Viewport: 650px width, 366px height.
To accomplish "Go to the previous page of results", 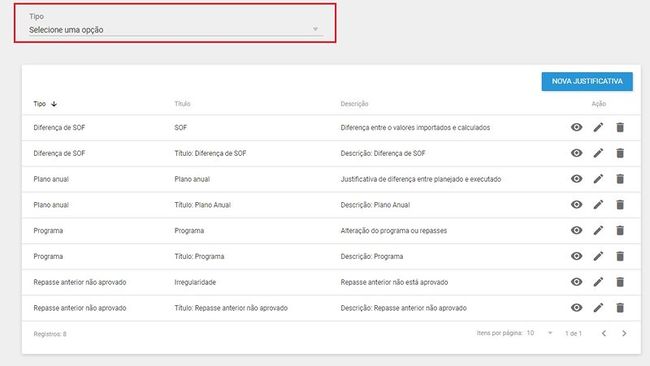I will [x=604, y=333].
